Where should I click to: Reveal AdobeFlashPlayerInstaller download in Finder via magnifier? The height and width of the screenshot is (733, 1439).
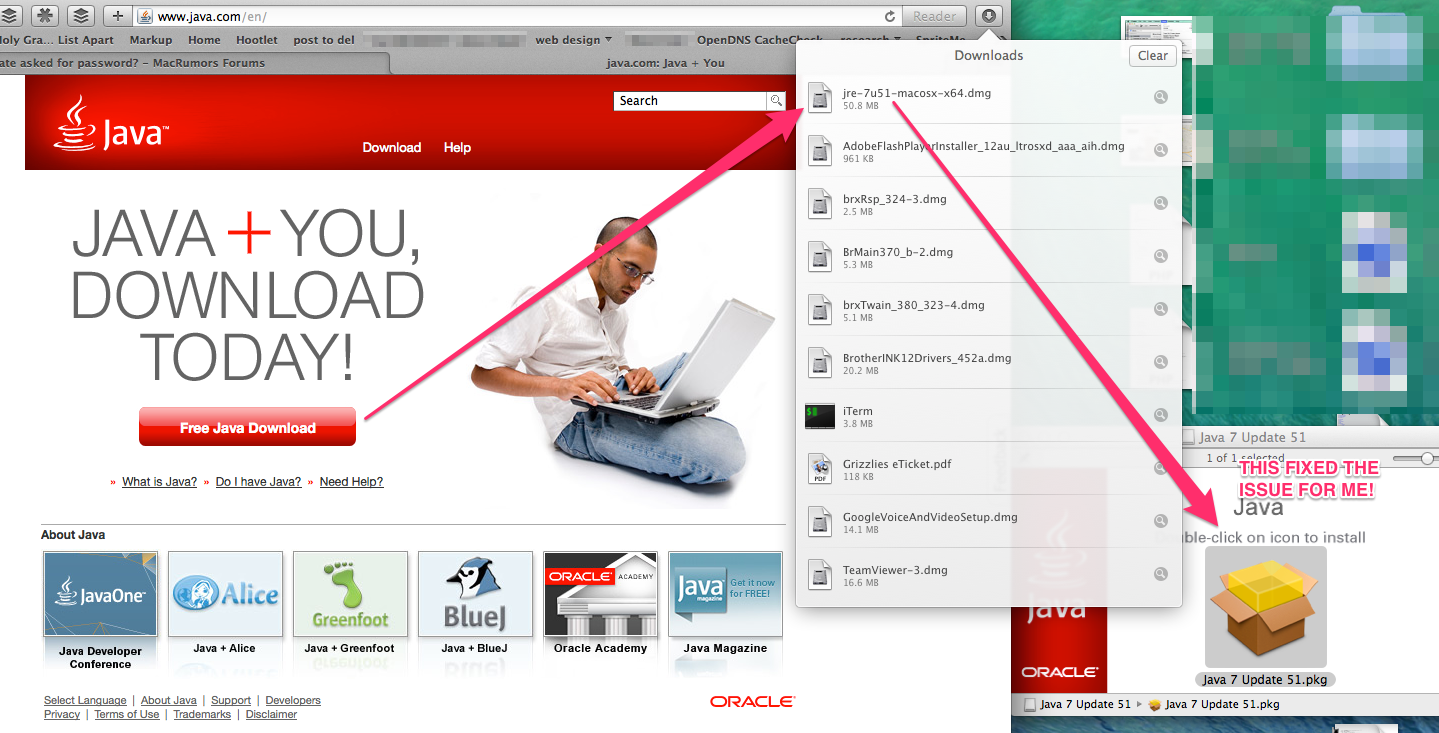(x=1161, y=150)
